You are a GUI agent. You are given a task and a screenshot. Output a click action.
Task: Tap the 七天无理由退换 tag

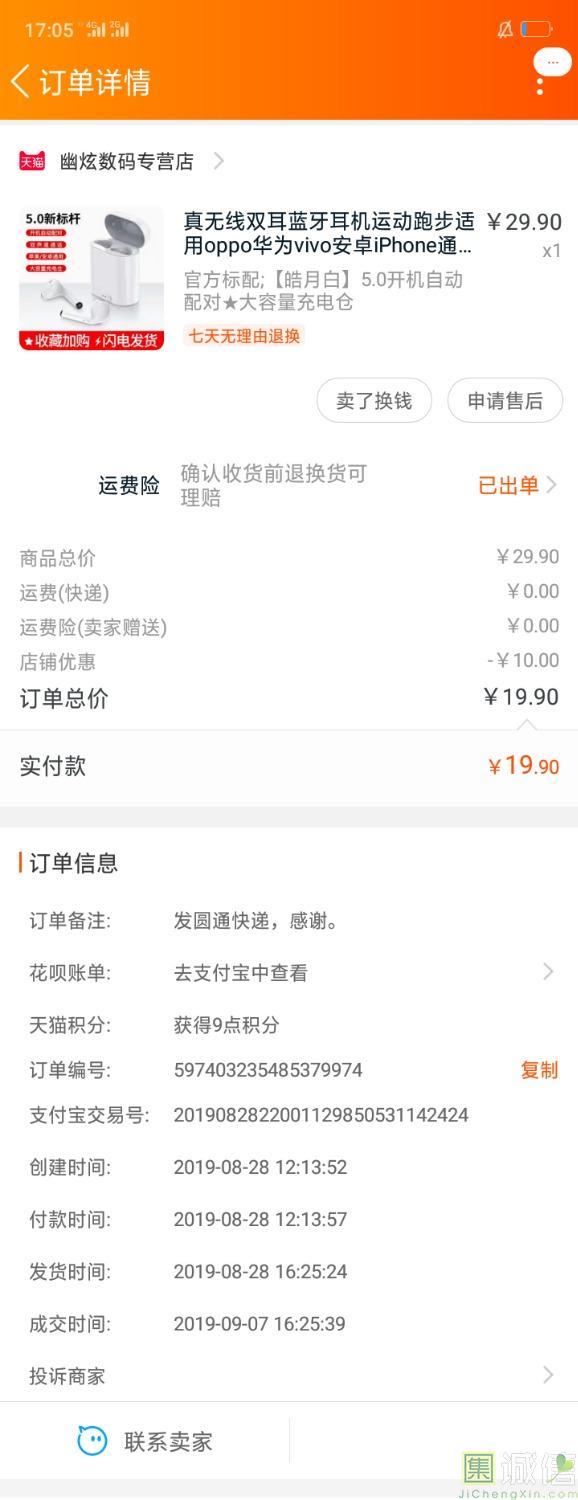pos(244,336)
